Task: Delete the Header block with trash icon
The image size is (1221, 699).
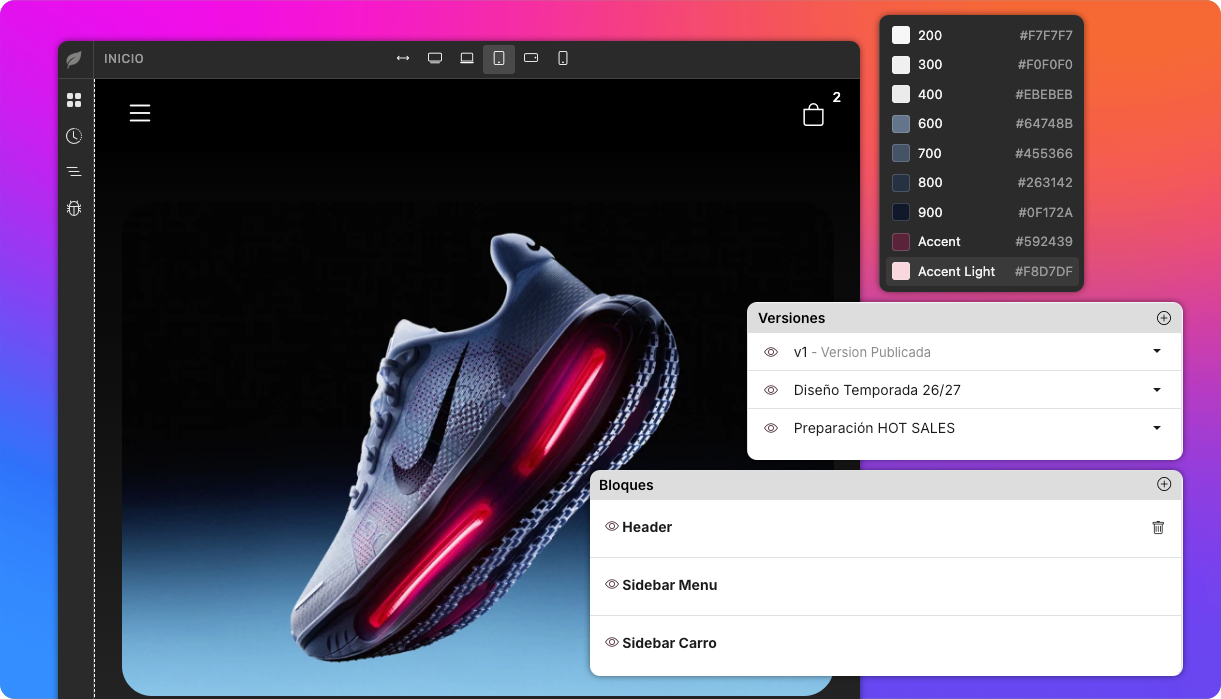Action: [x=1158, y=527]
